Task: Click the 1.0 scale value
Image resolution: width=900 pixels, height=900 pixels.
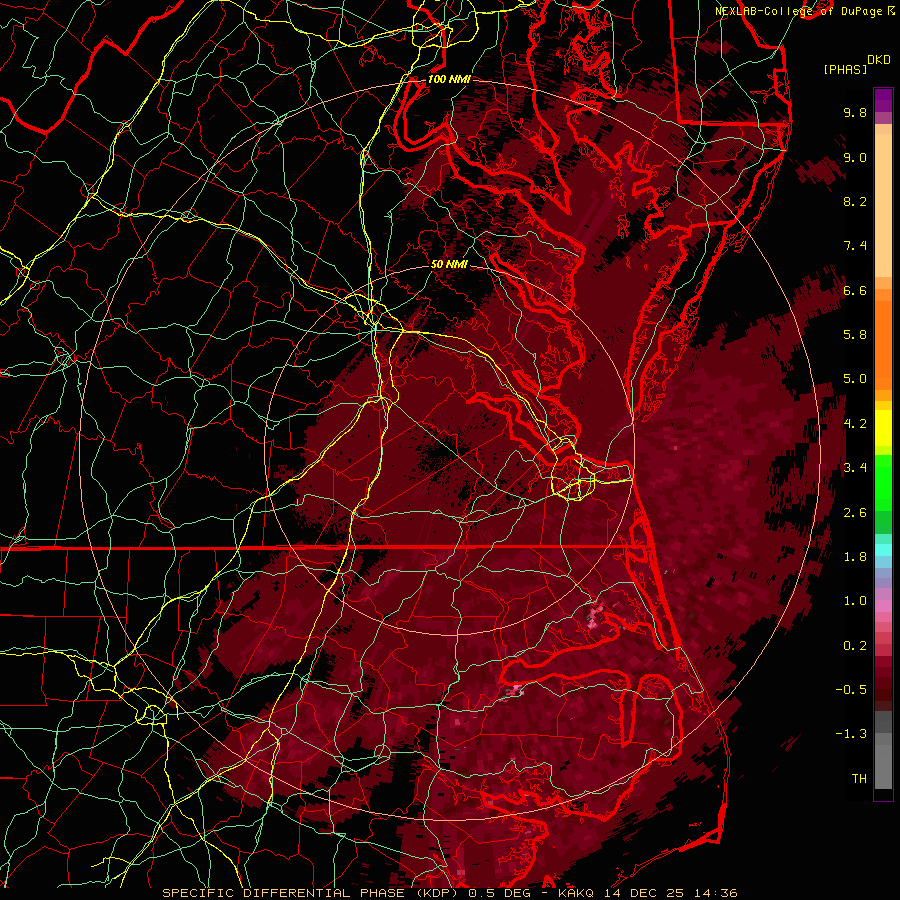Action: 855,601
